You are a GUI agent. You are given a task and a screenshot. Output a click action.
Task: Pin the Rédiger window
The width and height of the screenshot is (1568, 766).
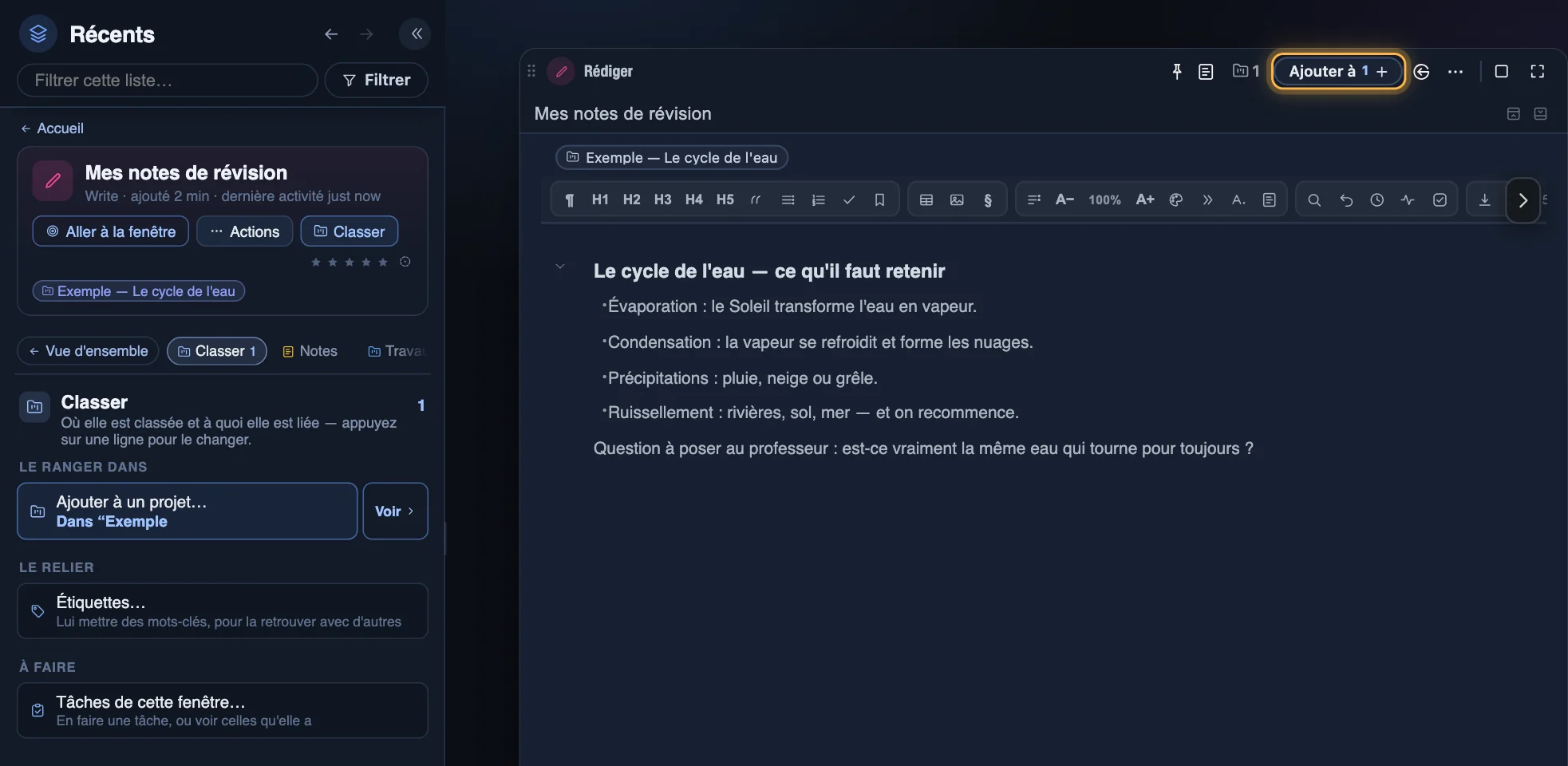1176,72
